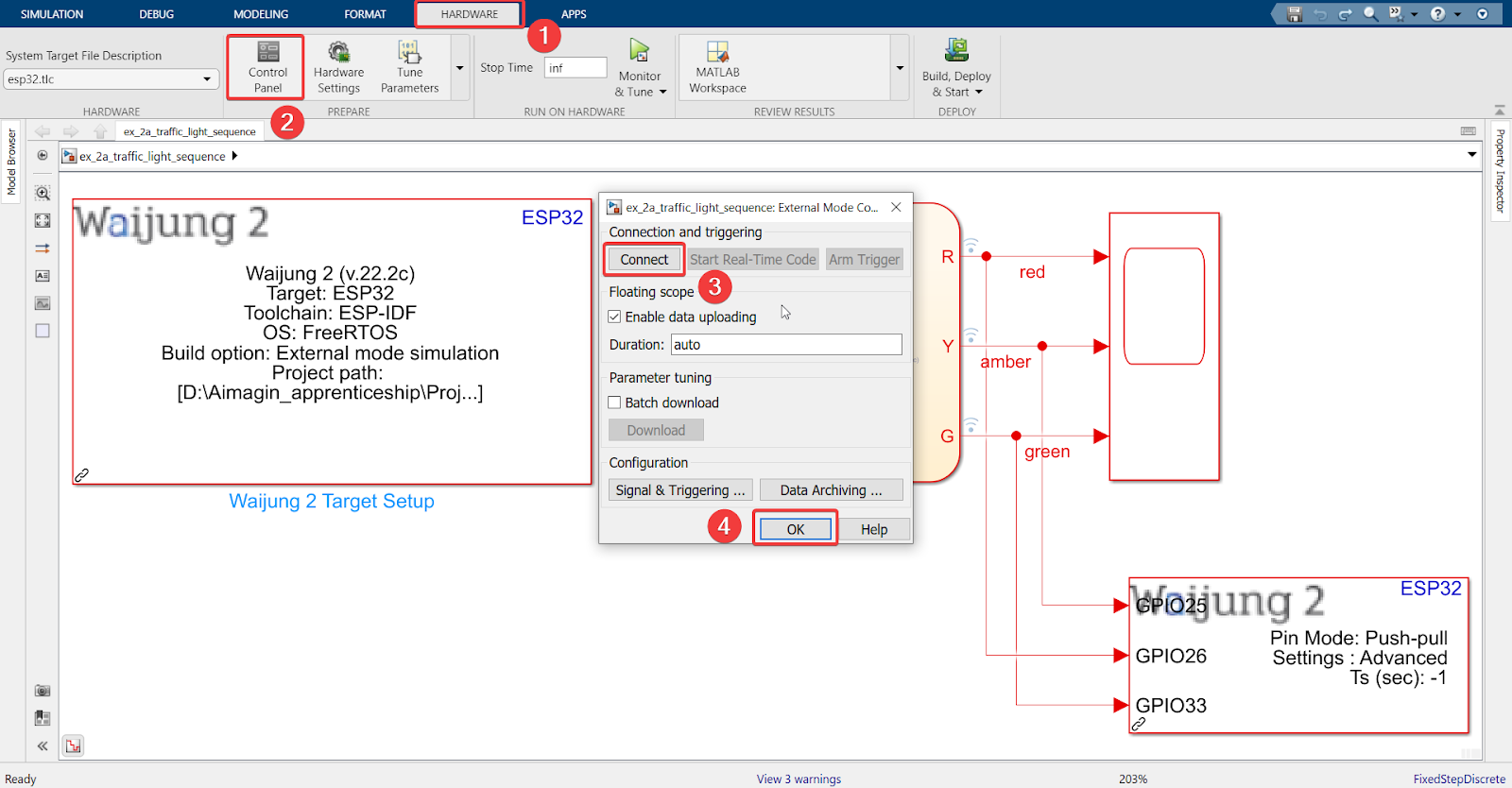Collapse the toolstrip with arrow below Deploy

[1499, 111]
